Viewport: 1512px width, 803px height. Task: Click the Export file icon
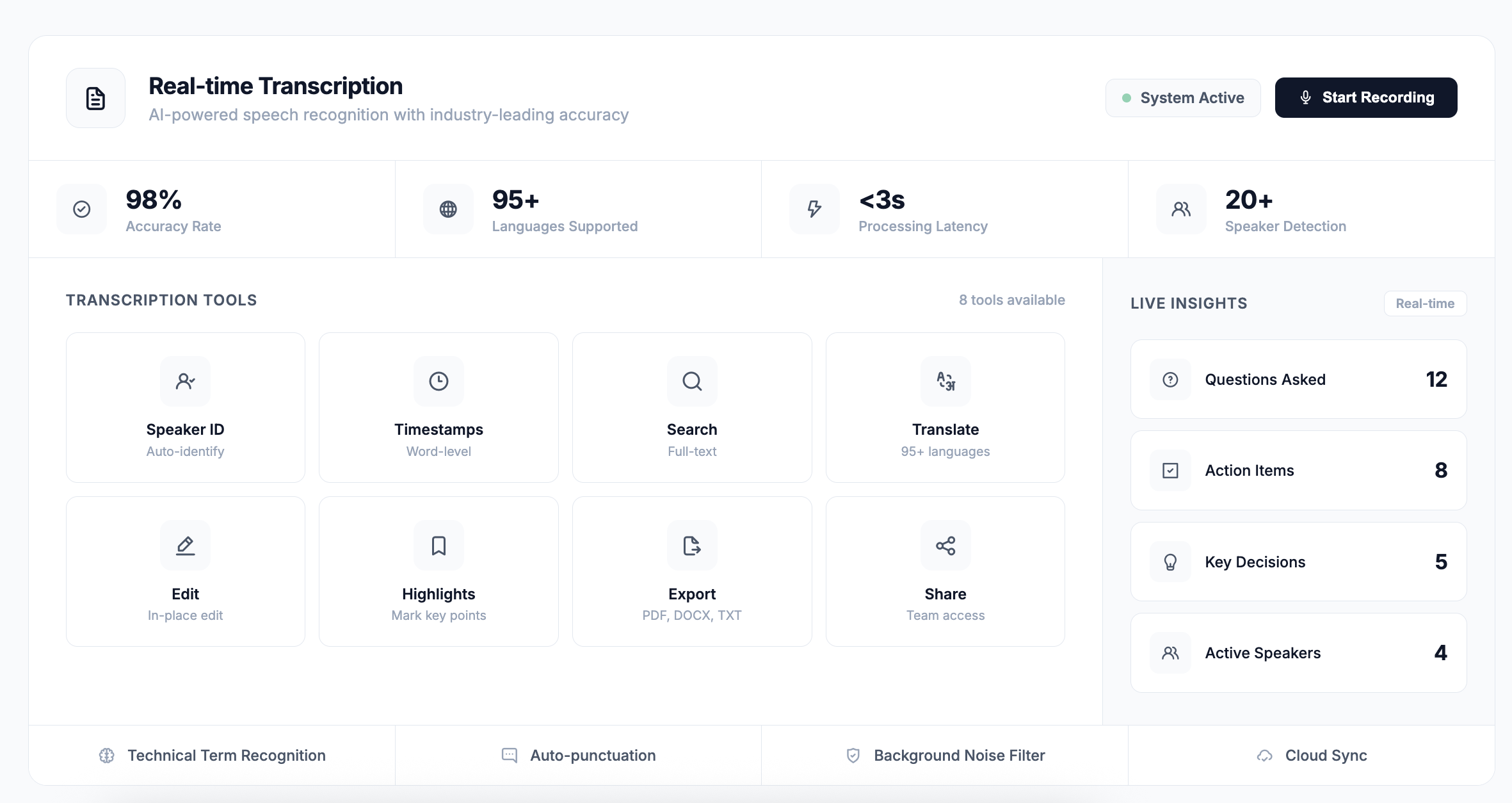tap(691, 546)
